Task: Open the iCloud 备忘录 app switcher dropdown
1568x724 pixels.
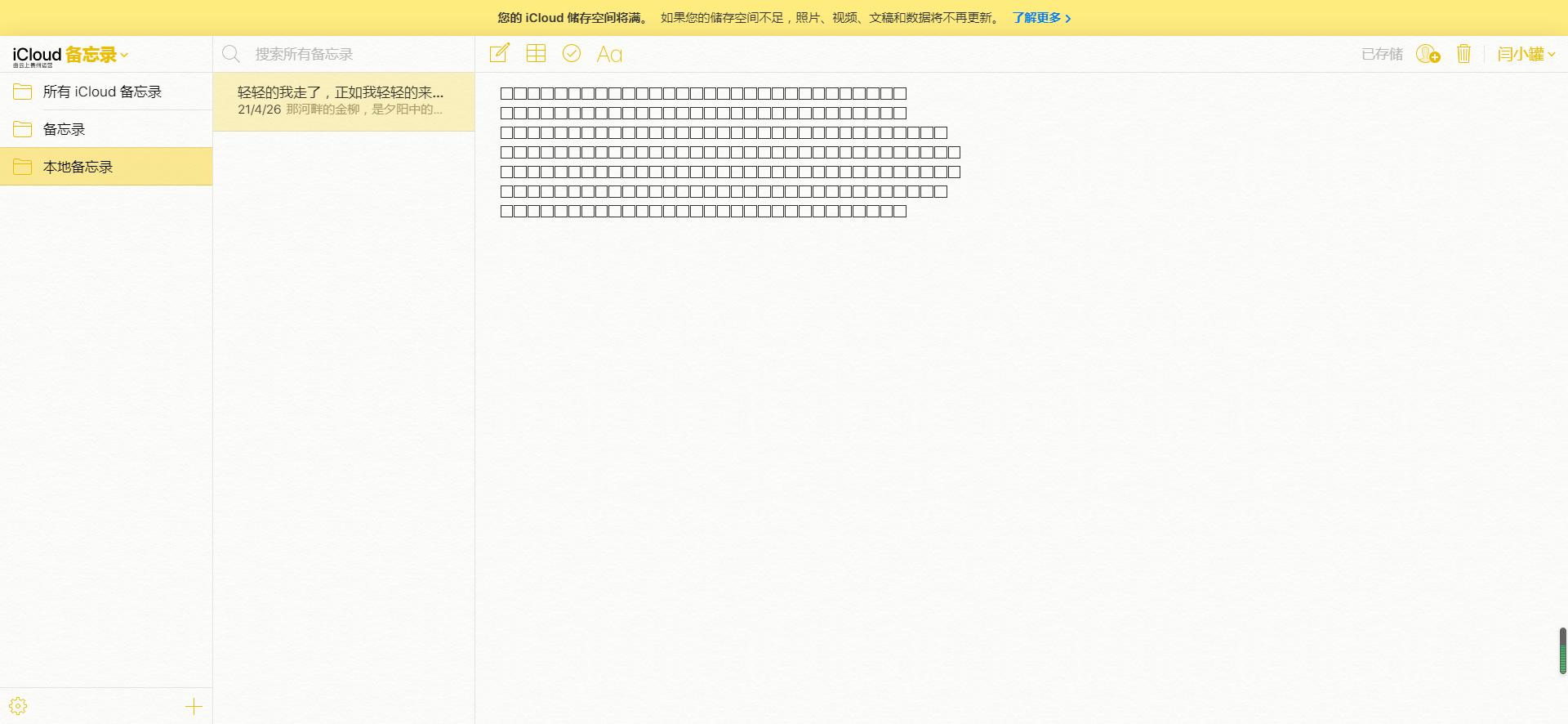Action: tap(70, 55)
